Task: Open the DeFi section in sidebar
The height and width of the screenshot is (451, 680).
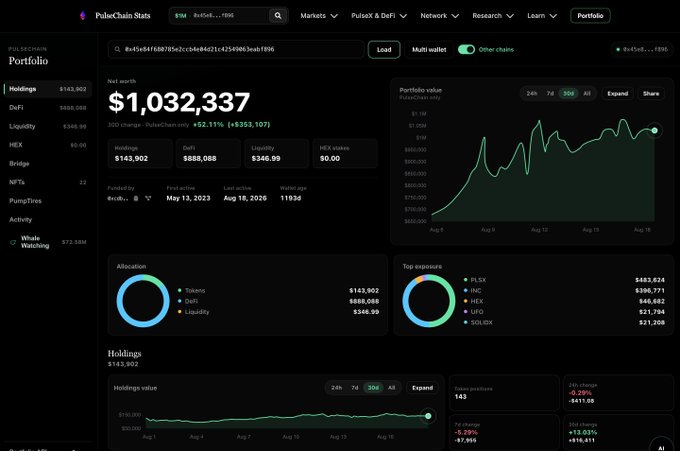Action: tap(48, 108)
